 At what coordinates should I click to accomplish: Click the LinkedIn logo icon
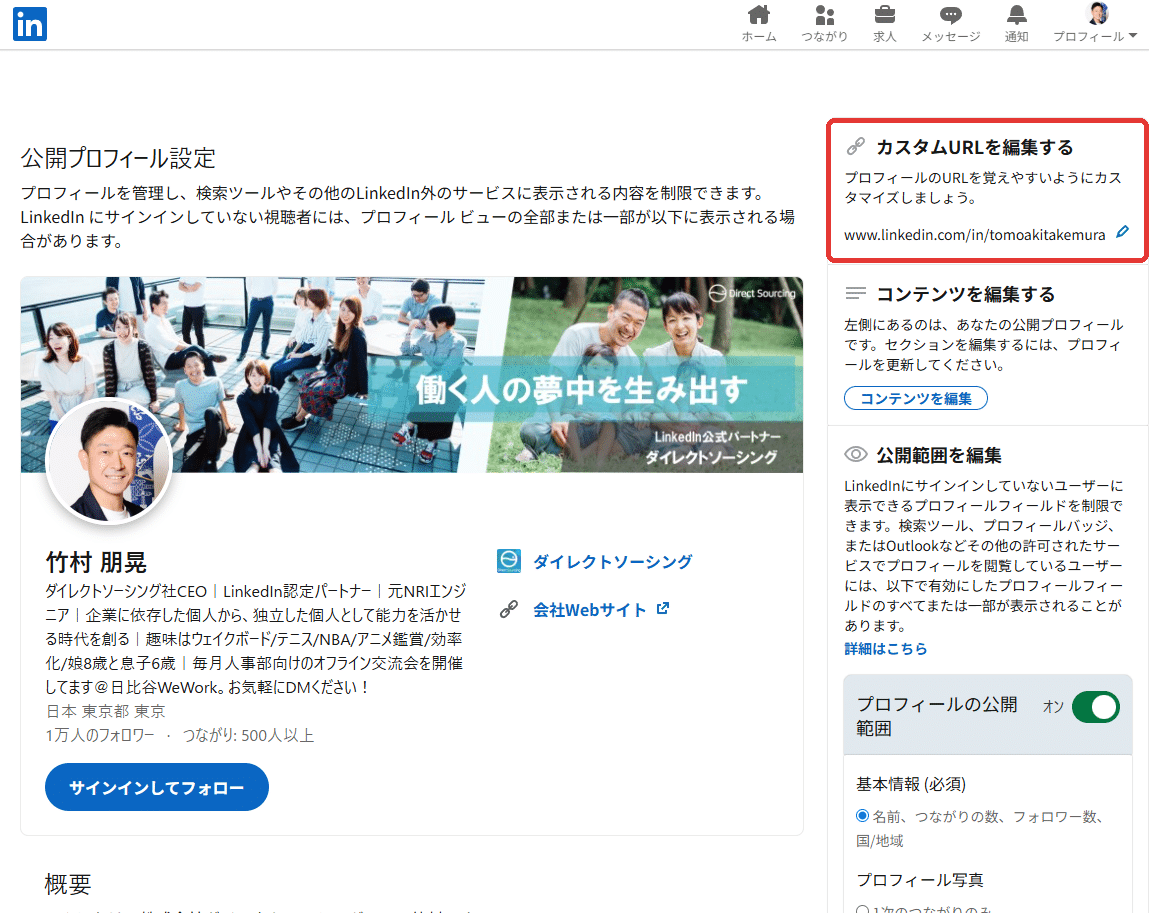click(x=30, y=24)
